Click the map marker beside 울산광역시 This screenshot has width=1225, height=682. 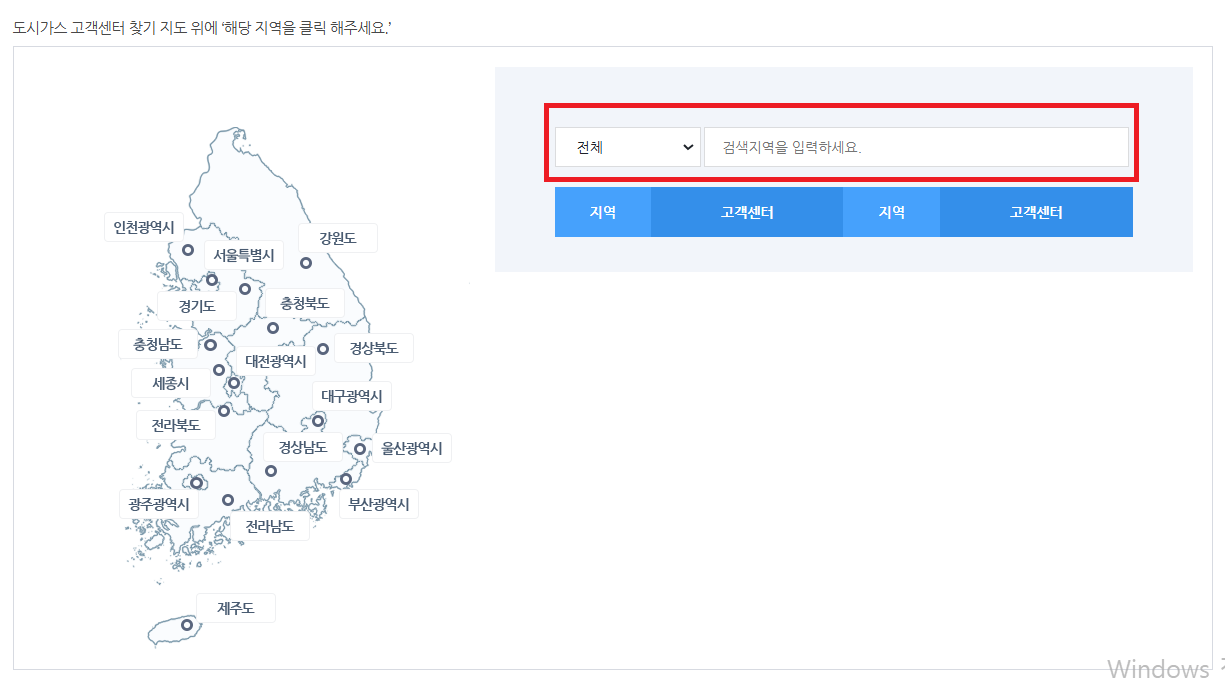[x=360, y=449]
